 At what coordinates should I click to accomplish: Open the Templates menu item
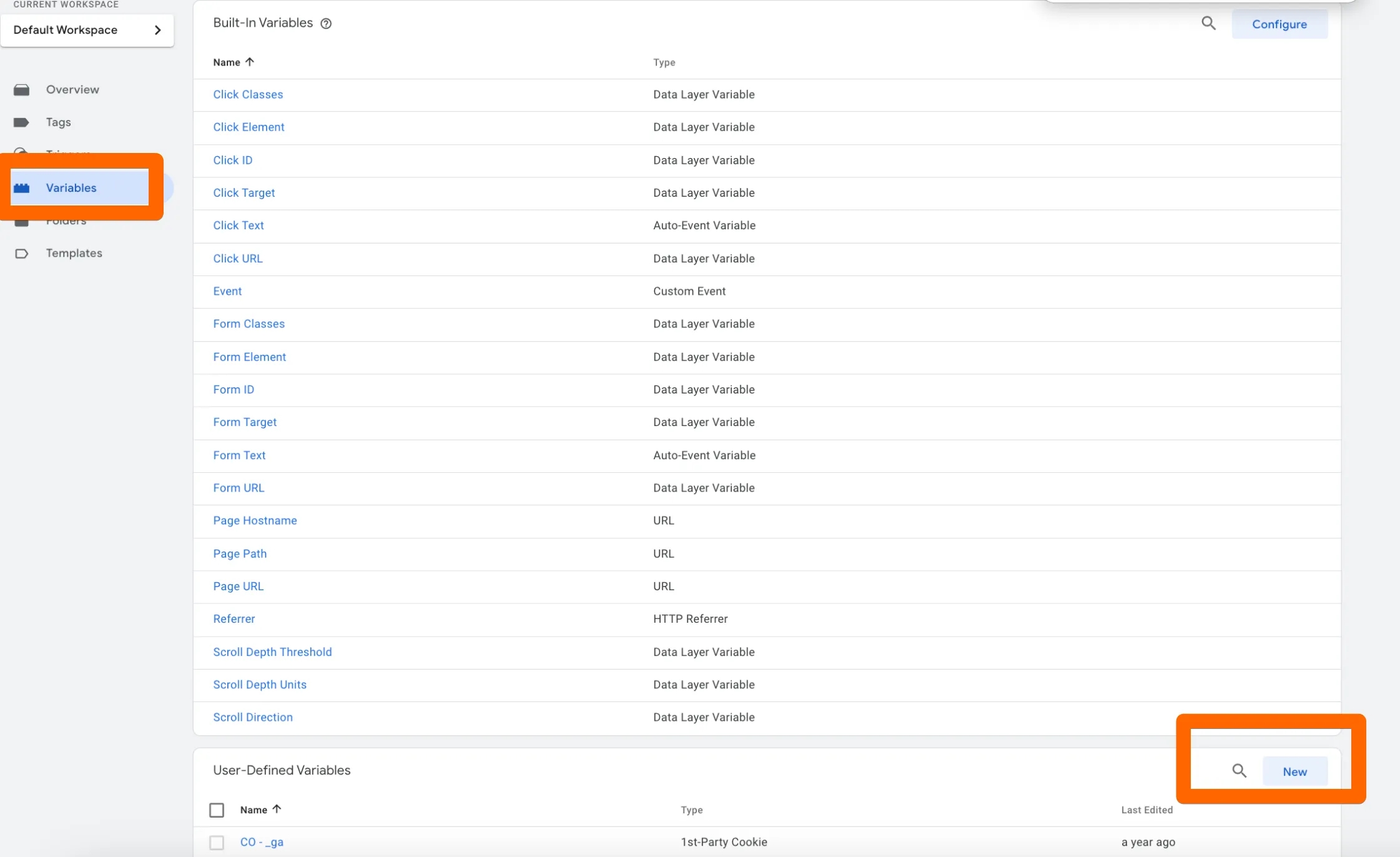[74, 254]
